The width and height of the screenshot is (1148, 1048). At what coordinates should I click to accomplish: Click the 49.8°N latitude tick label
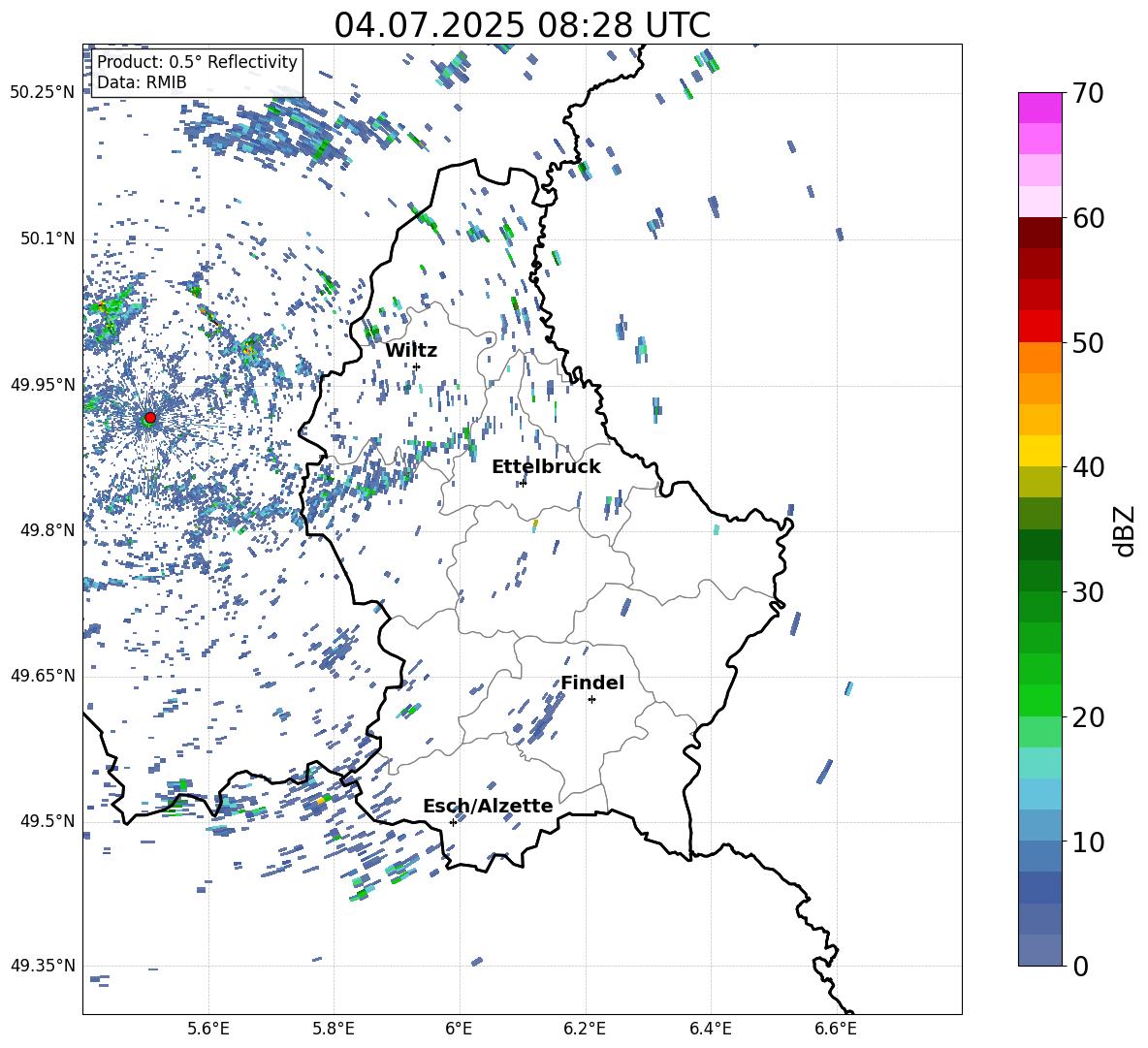click(48, 530)
